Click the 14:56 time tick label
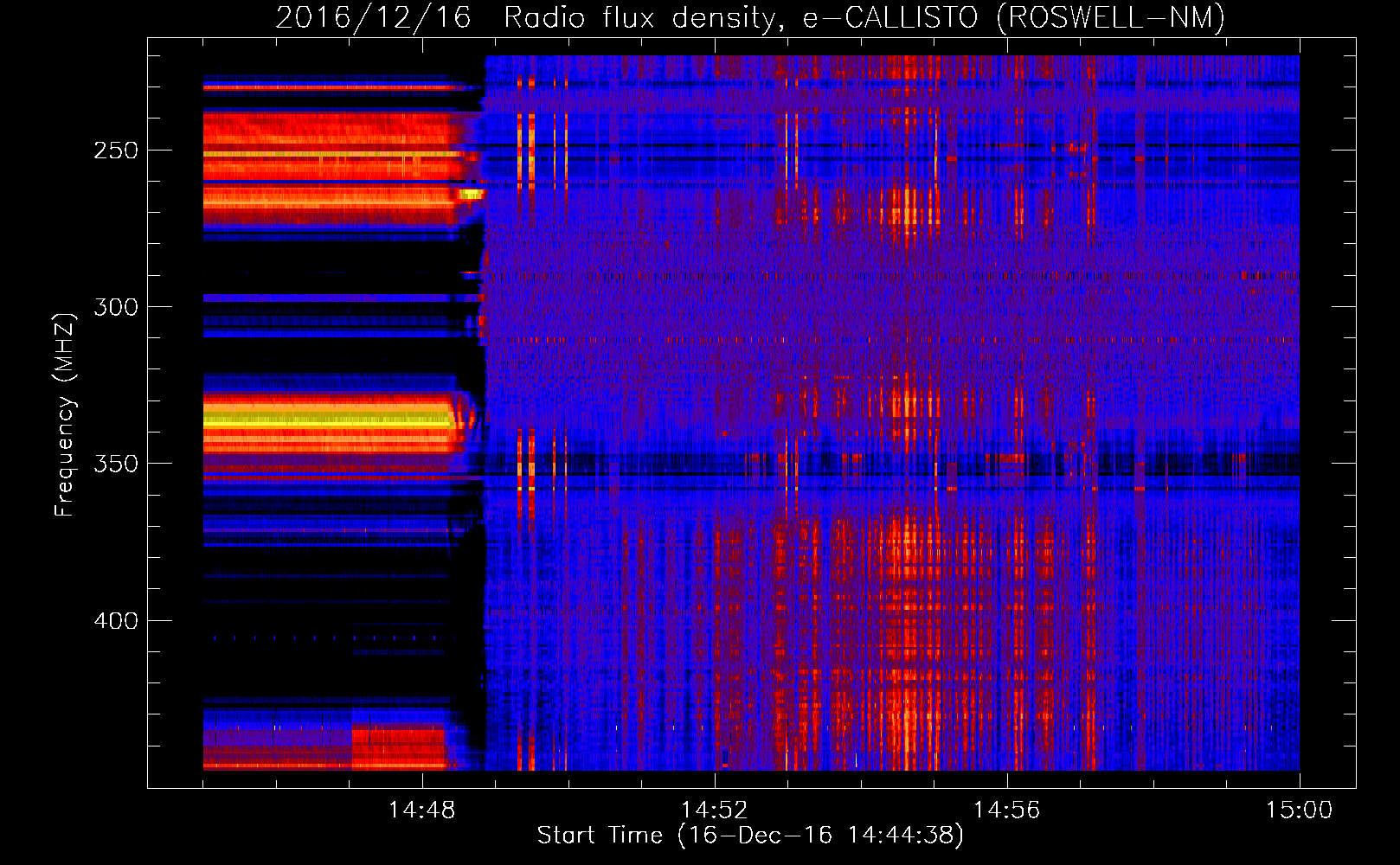Viewport: 1400px width, 865px height. (x=1006, y=811)
